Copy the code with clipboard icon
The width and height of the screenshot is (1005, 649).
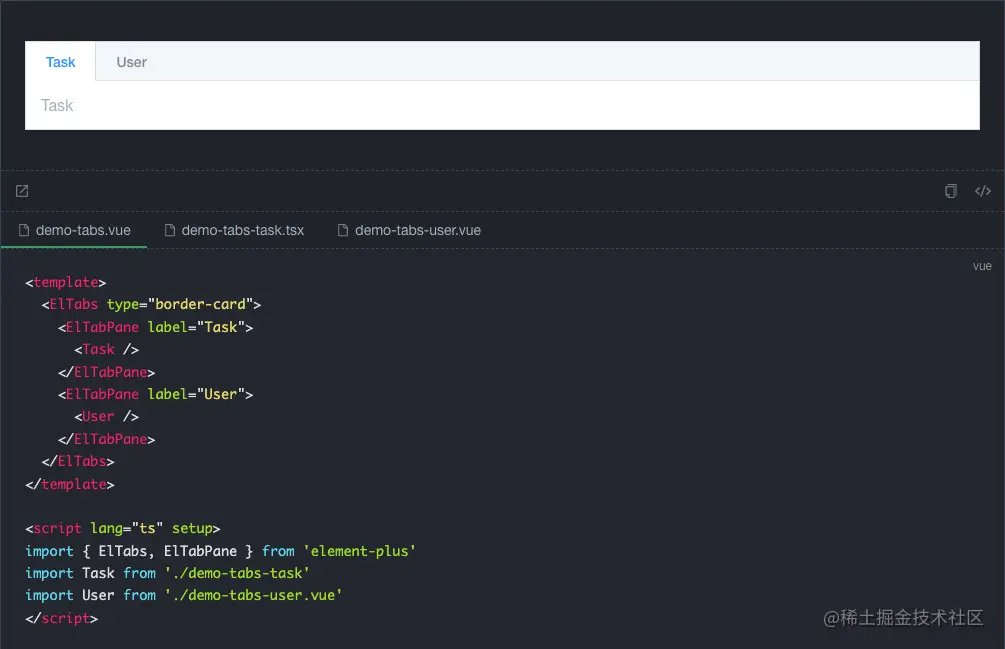click(951, 191)
